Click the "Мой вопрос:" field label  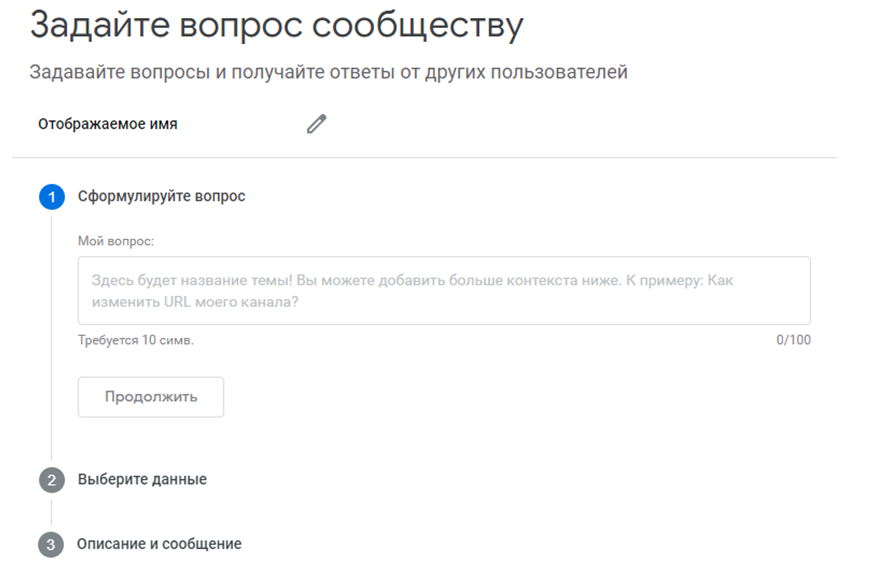[116, 241]
